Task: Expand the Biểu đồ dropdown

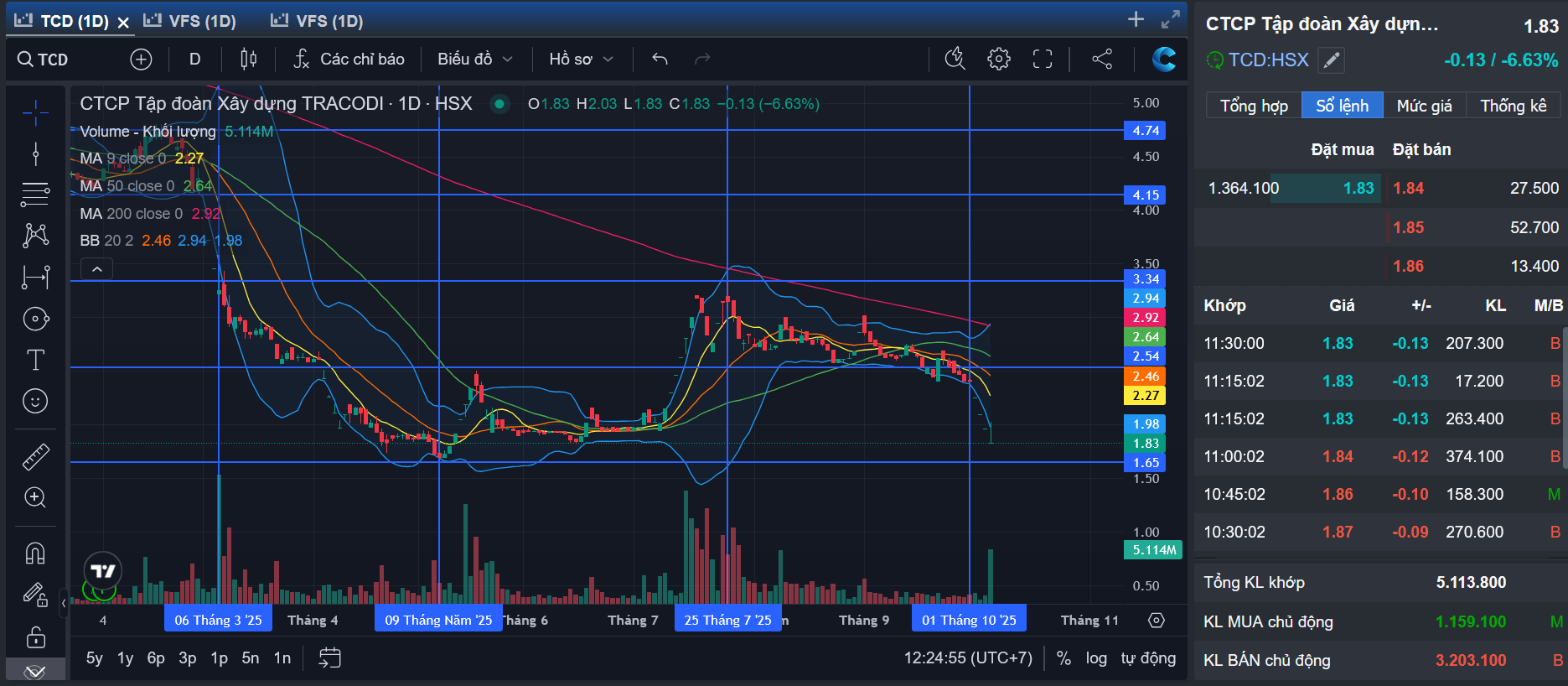Action: (x=474, y=60)
